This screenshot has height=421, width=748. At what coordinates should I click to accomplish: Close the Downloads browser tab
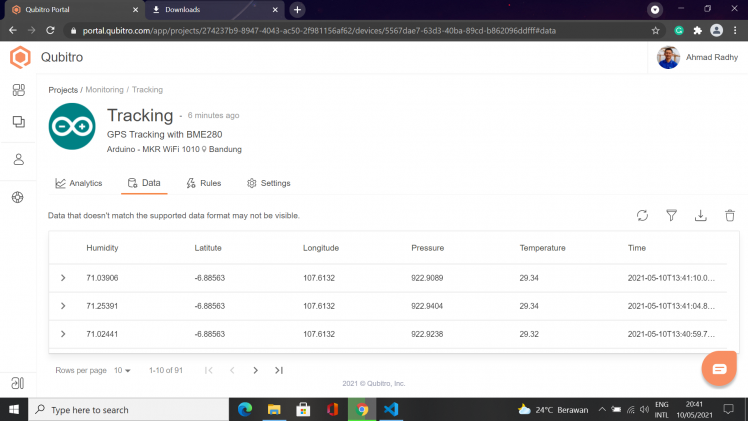click(x=275, y=10)
